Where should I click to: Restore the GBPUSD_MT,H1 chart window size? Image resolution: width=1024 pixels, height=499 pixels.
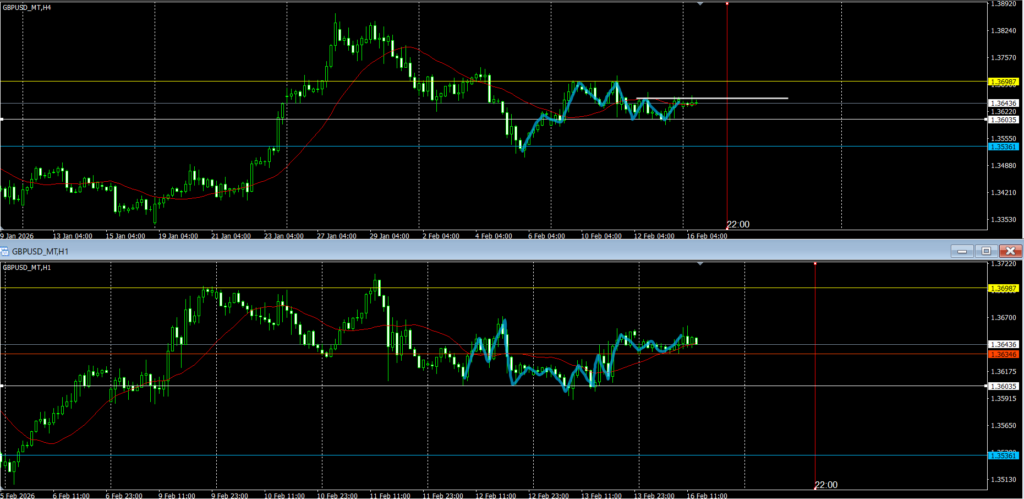(986, 250)
